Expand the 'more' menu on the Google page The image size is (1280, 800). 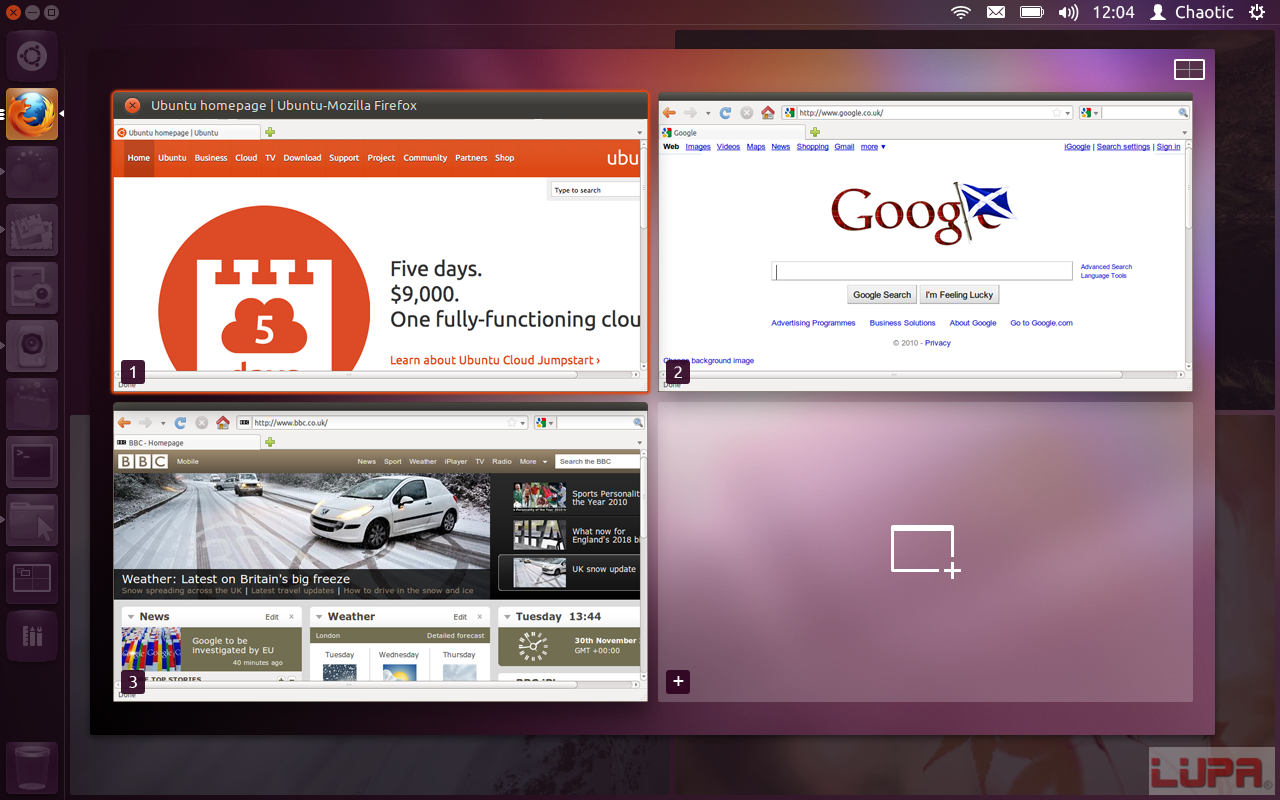(x=873, y=147)
